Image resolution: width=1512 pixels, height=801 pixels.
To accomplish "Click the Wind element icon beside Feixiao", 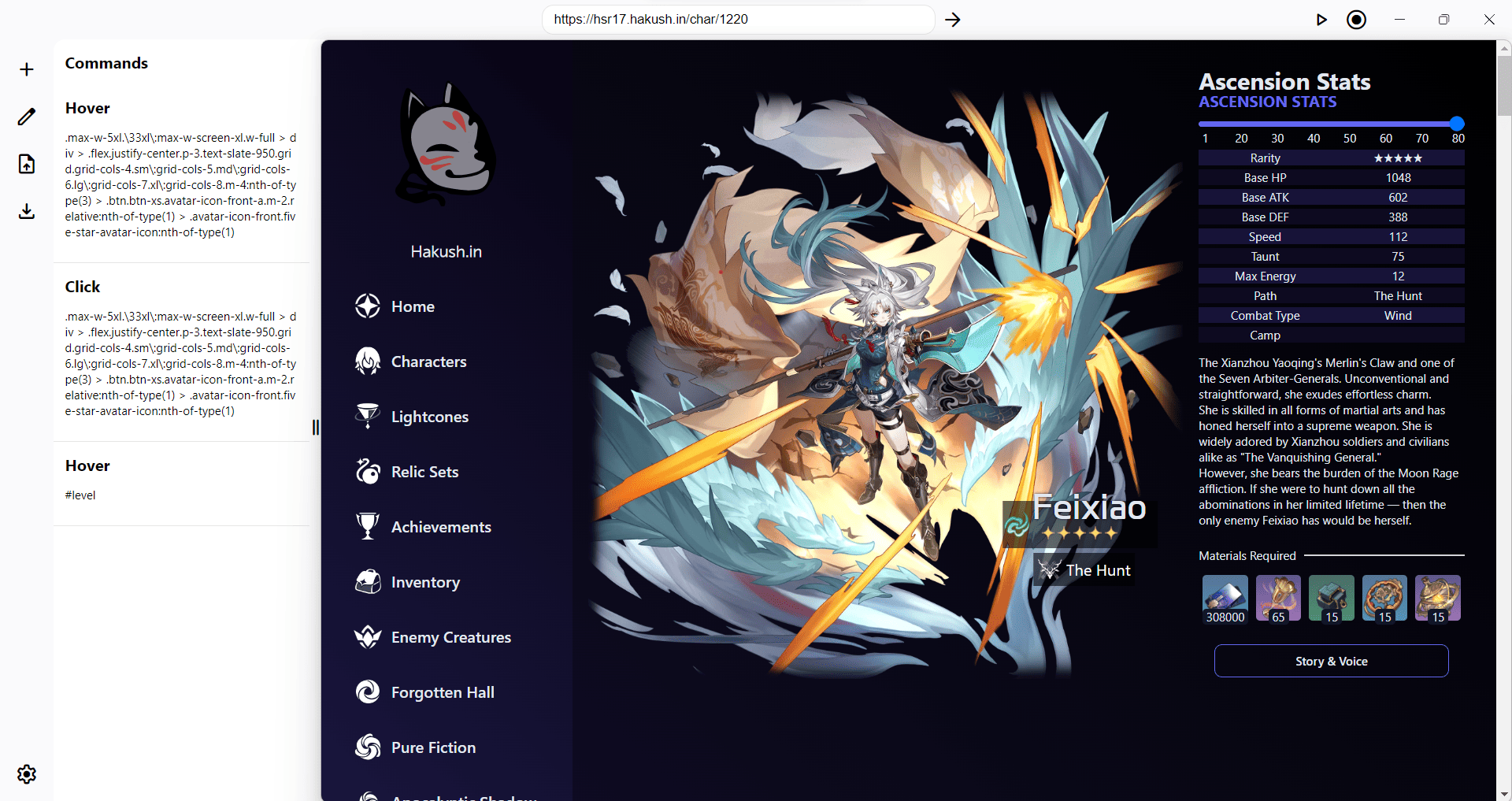I will [1017, 525].
